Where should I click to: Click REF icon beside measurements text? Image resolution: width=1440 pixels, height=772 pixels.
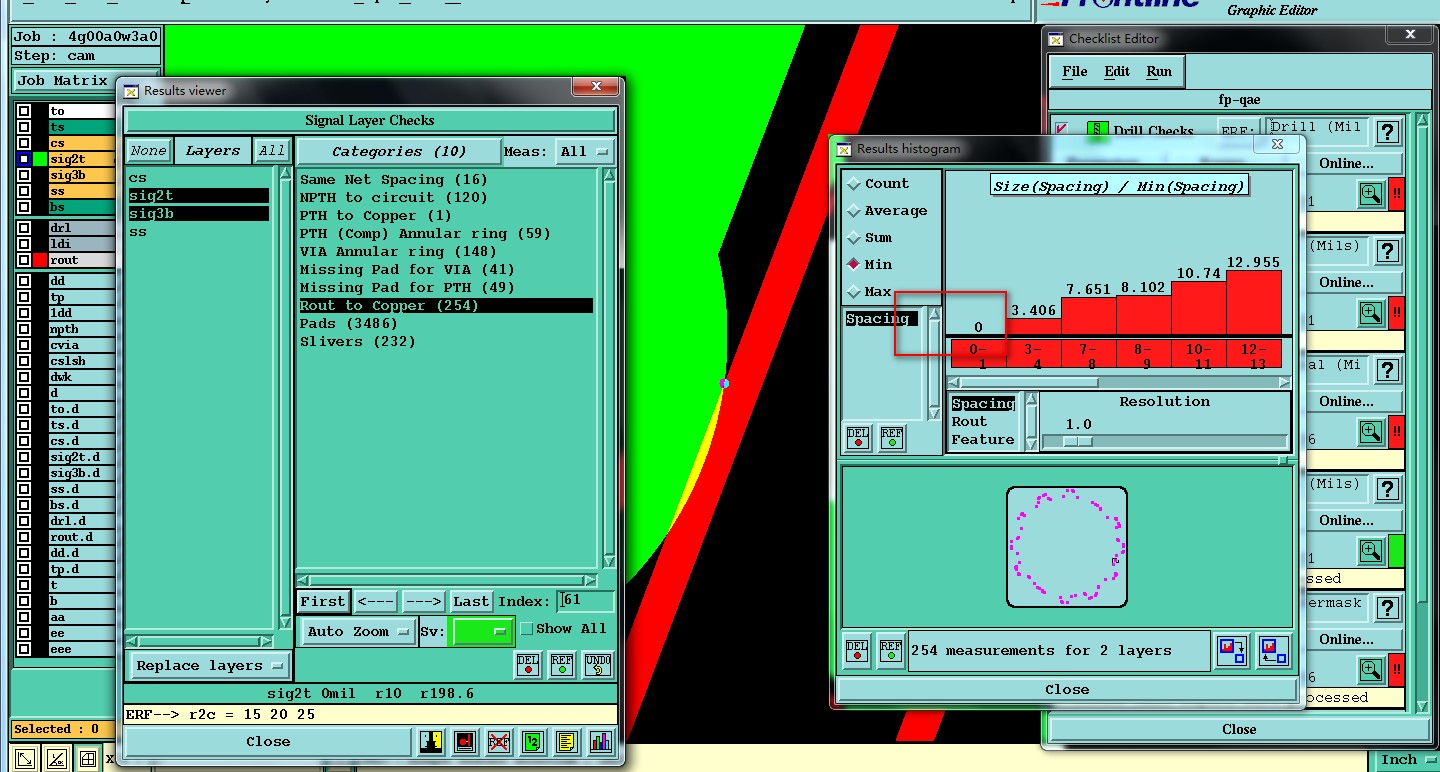coord(891,650)
